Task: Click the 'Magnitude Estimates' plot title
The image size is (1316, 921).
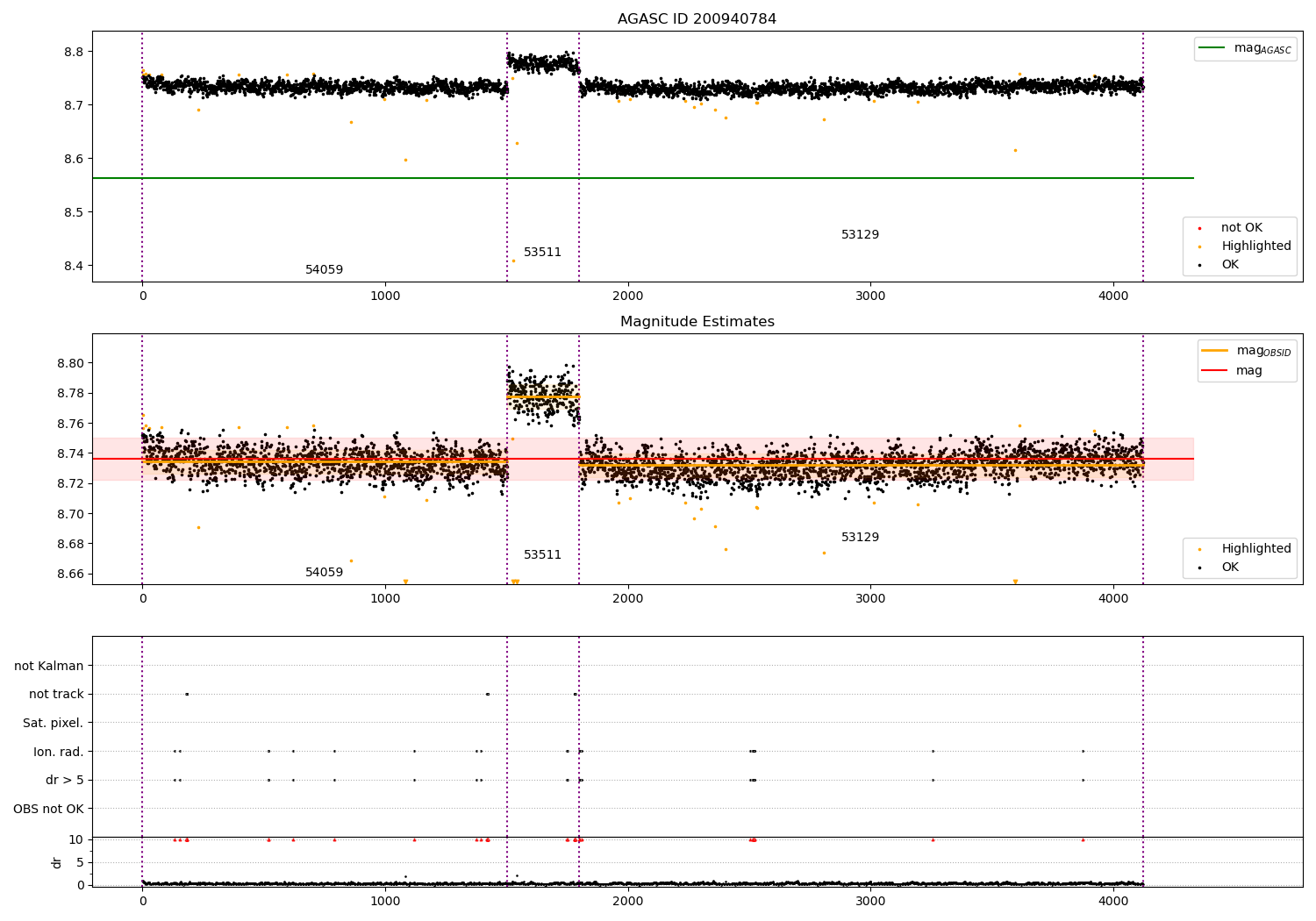Action: point(697,322)
